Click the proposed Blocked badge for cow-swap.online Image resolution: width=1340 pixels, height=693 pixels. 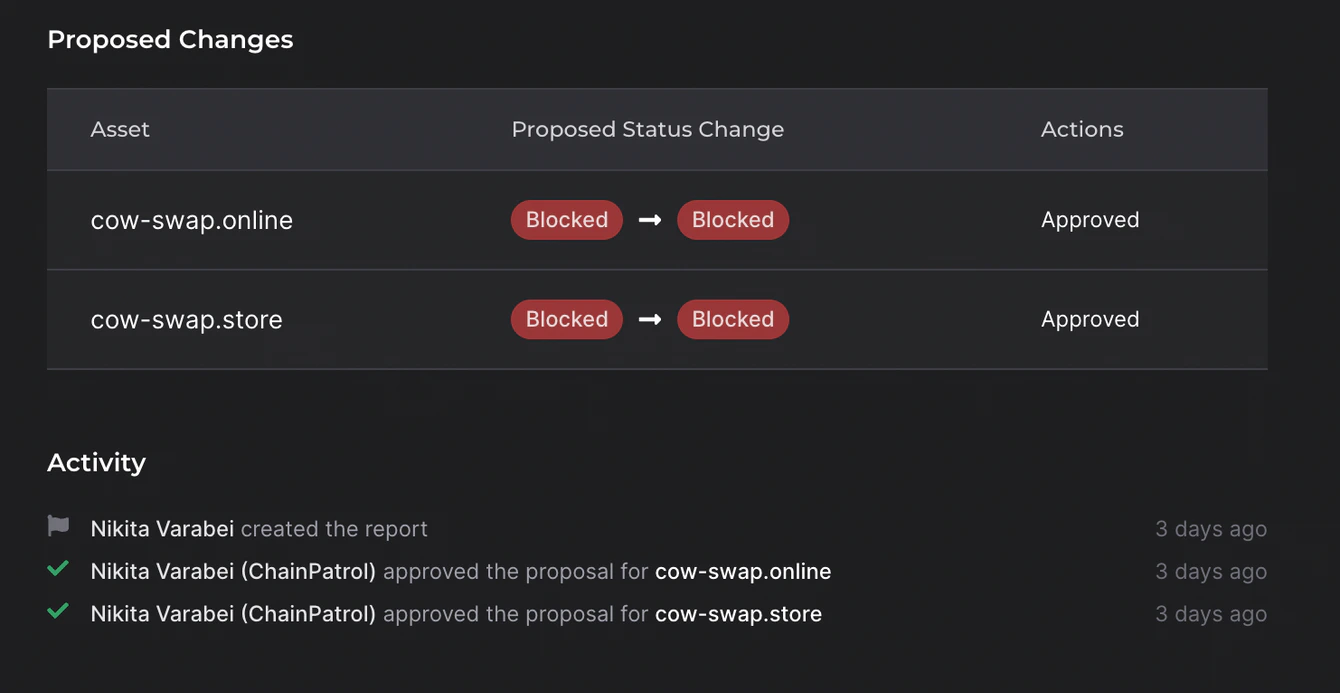point(733,220)
